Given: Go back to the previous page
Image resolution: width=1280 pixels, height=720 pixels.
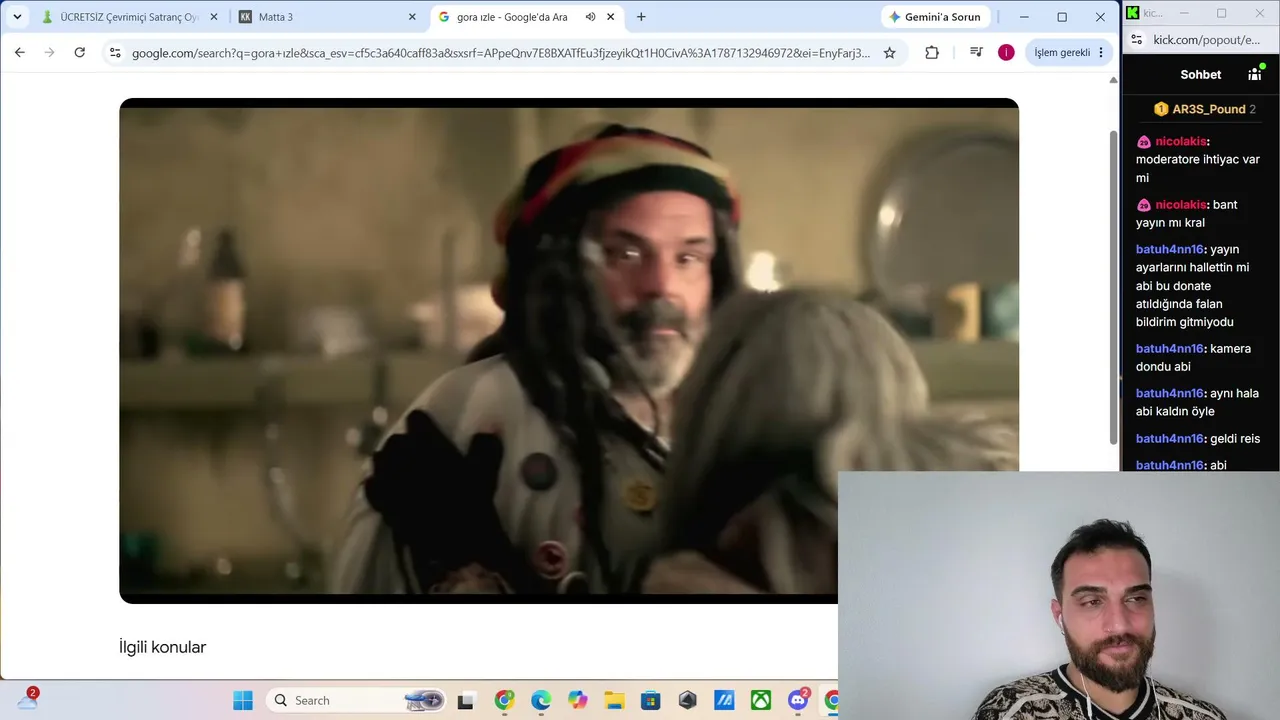Looking at the screenshot, I should [19, 52].
